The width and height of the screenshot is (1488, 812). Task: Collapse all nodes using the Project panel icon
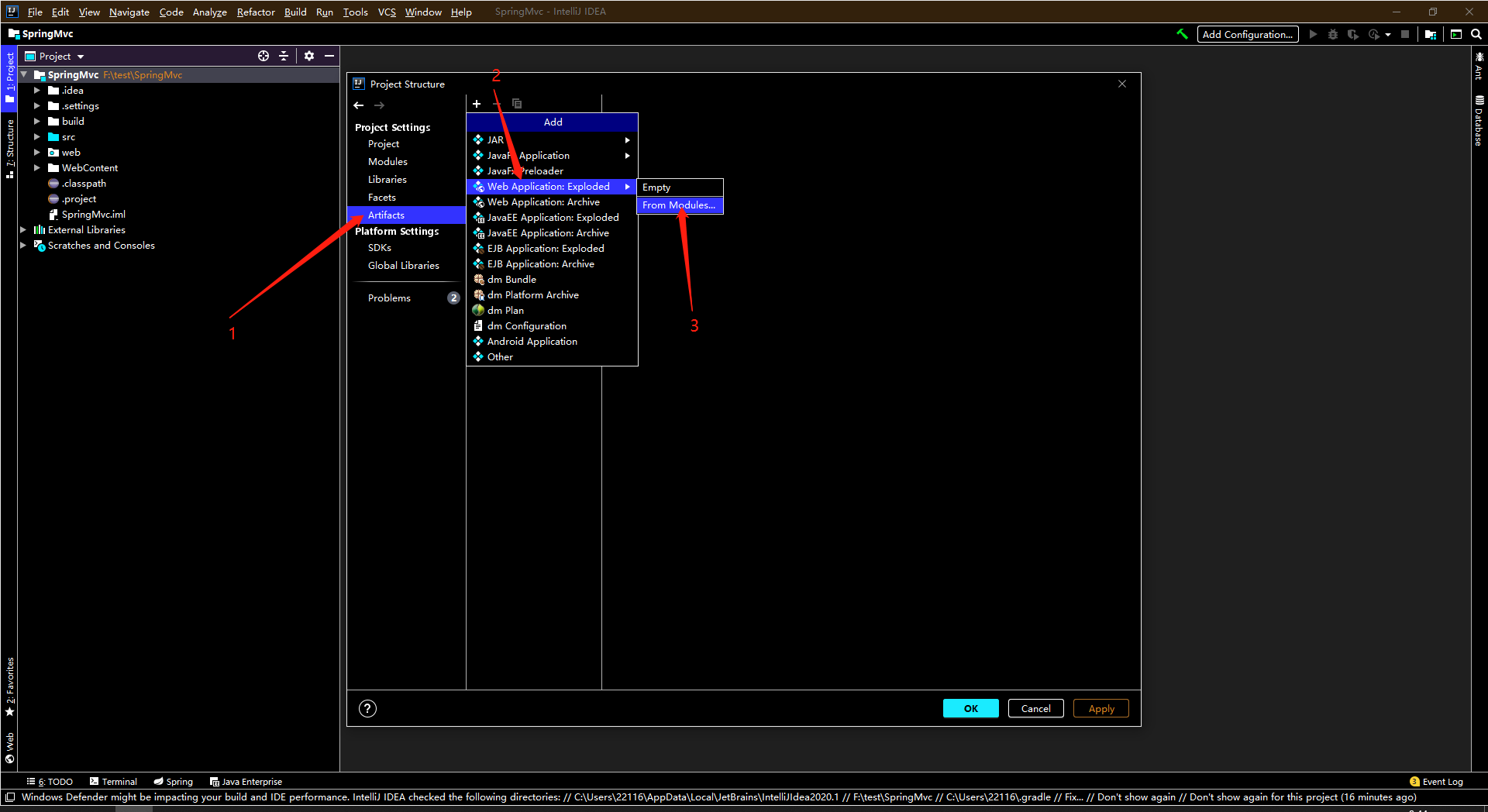(x=284, y=56)
